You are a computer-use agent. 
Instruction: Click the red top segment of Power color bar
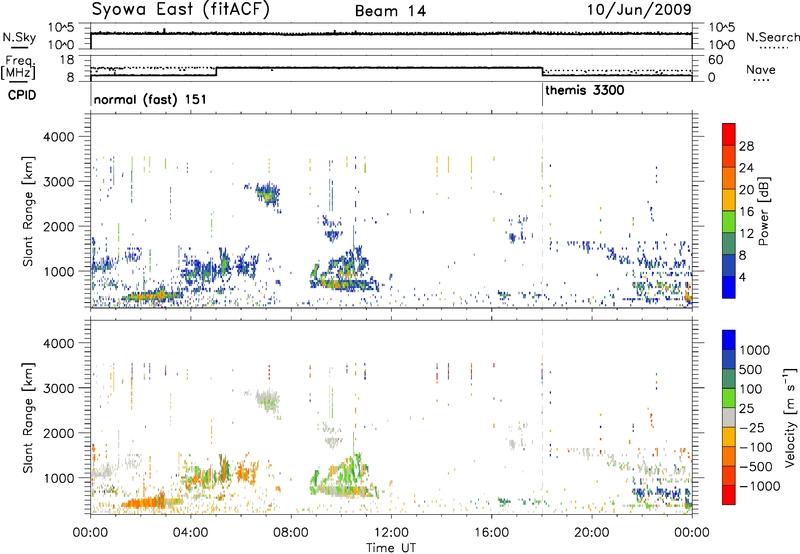(x=729, y=134)
